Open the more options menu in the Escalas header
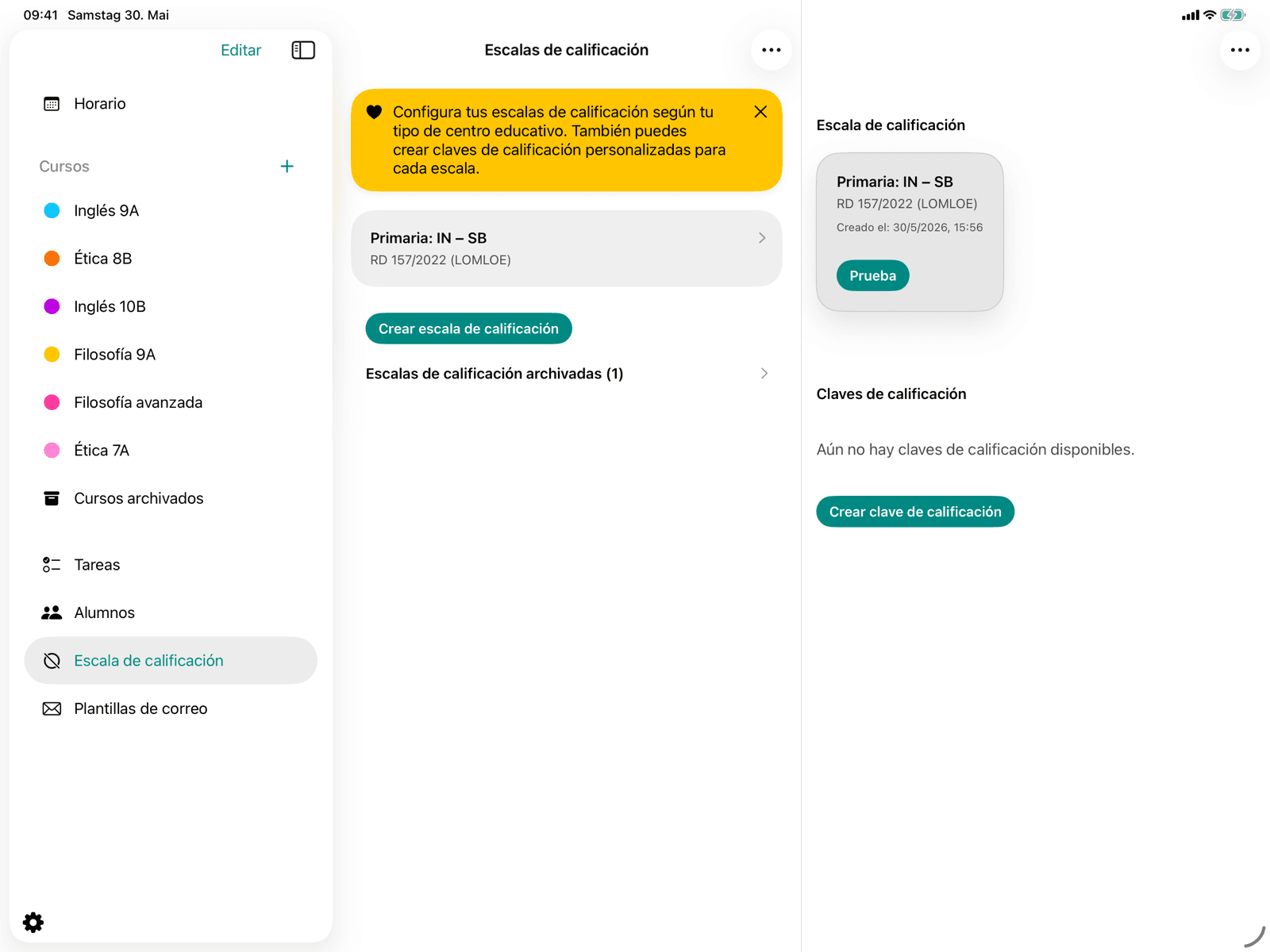1270x952 pixels. (771, 50)
